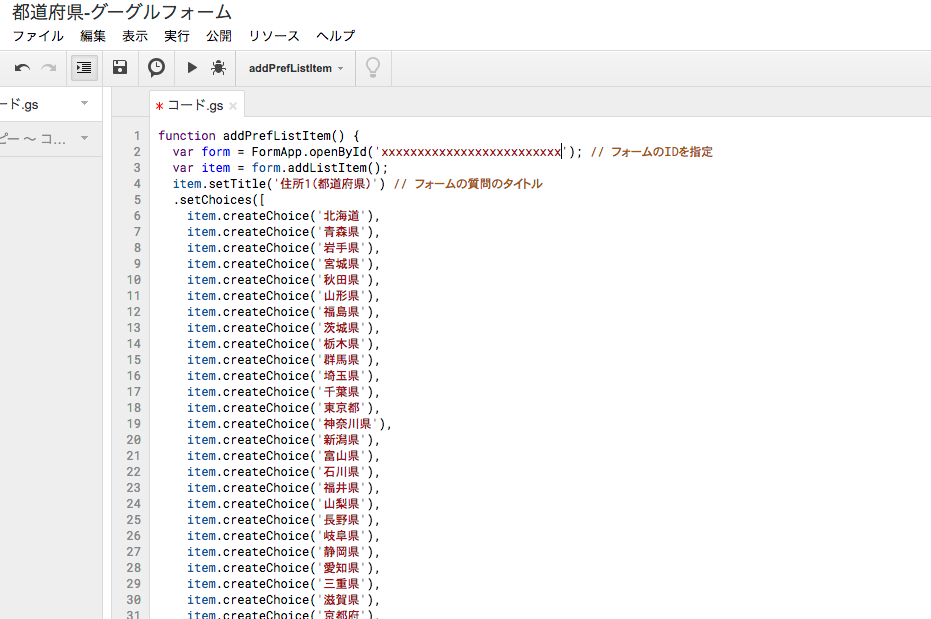Open the 公開 menu

218,36
